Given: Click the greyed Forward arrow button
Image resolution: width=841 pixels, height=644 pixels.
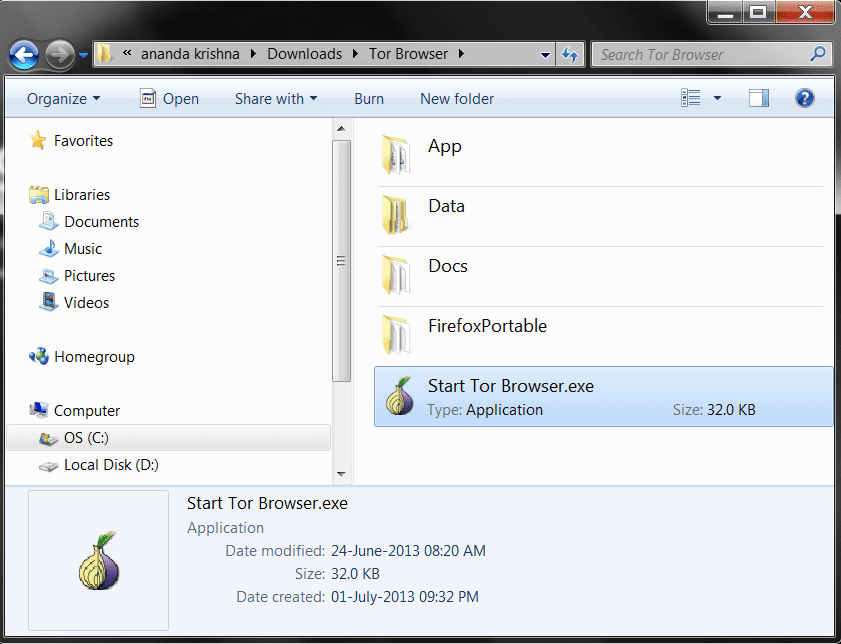Looking at the screenshot, I should (x=60, y=55).
